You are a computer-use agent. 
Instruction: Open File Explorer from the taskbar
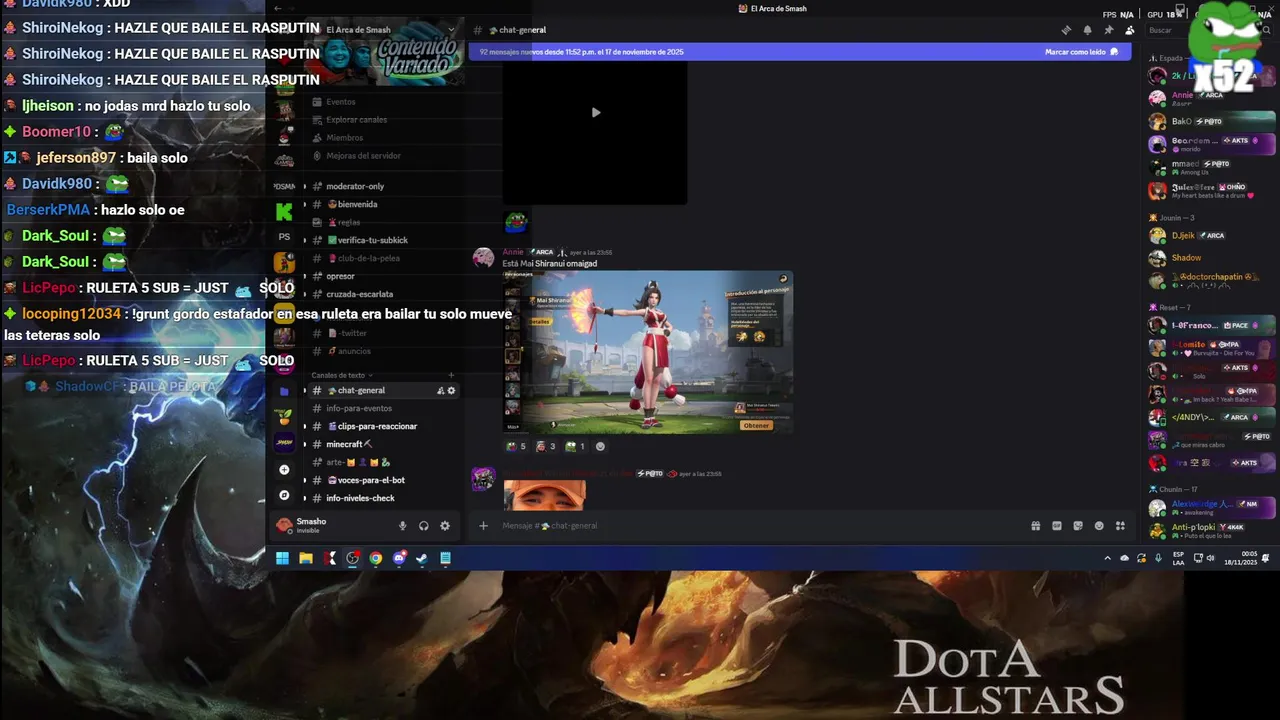point(306,558)
